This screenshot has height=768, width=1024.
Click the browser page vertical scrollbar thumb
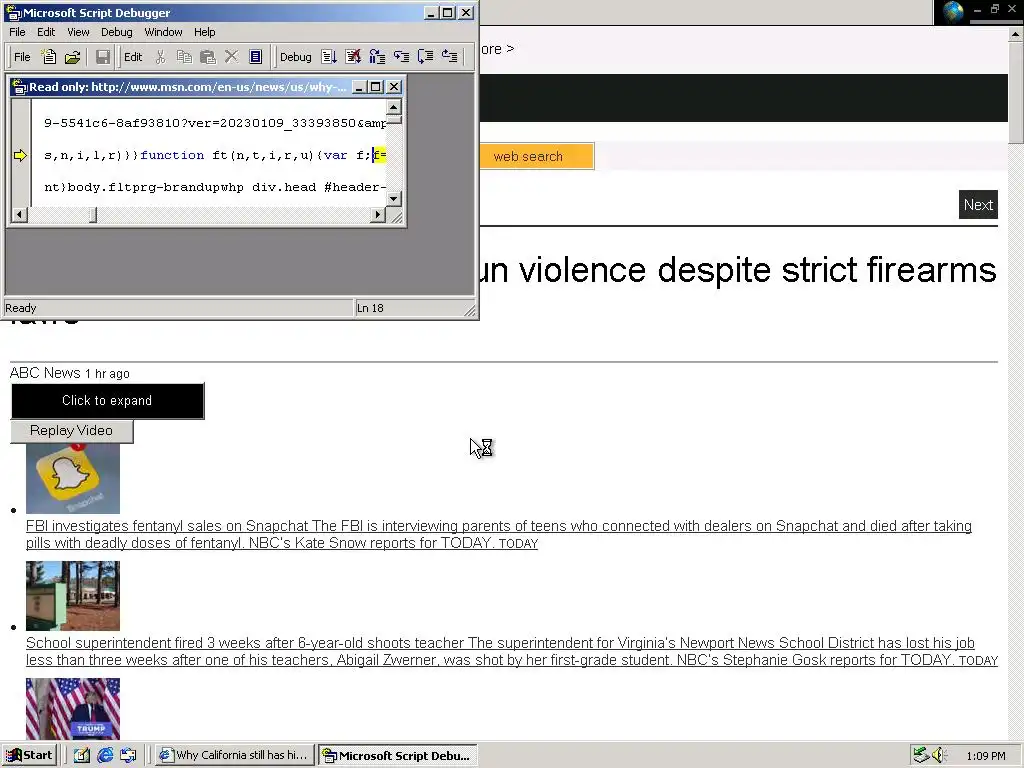pyautogui.click(x=1016, y=91)
